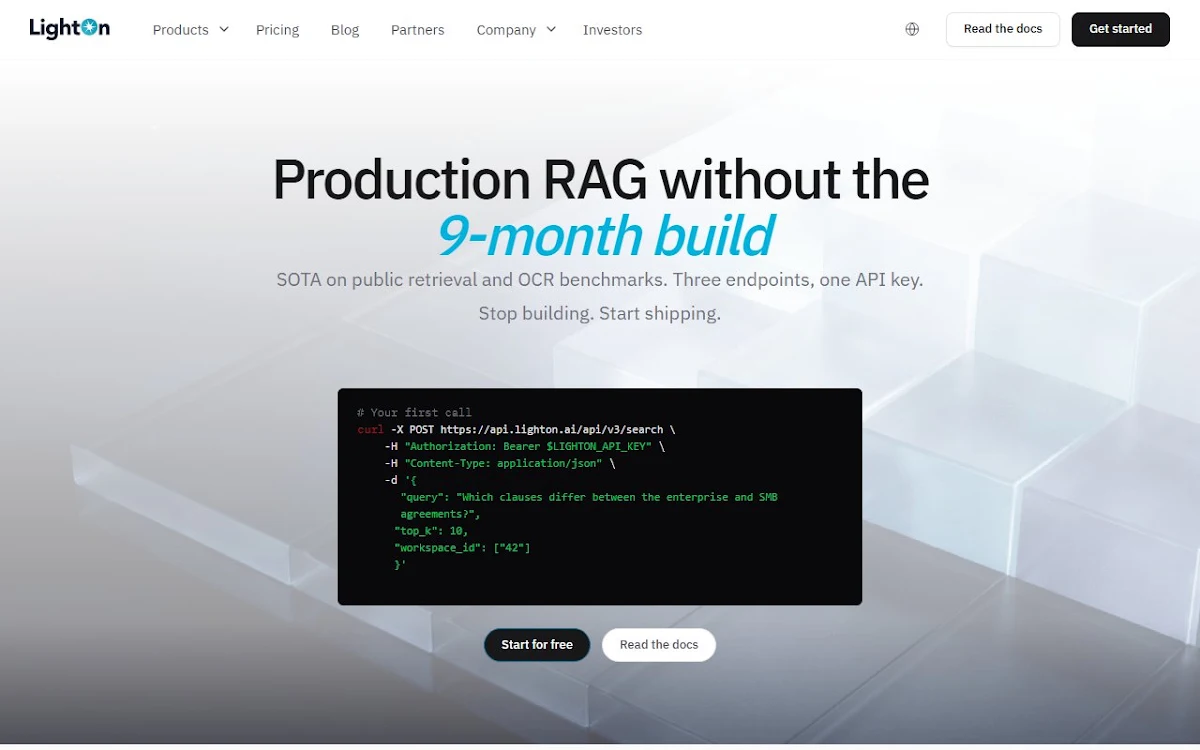Click the Authorization Bearer header line
Image resolution: width=1200 pixels, height=750 pixels.
[524, 446]
